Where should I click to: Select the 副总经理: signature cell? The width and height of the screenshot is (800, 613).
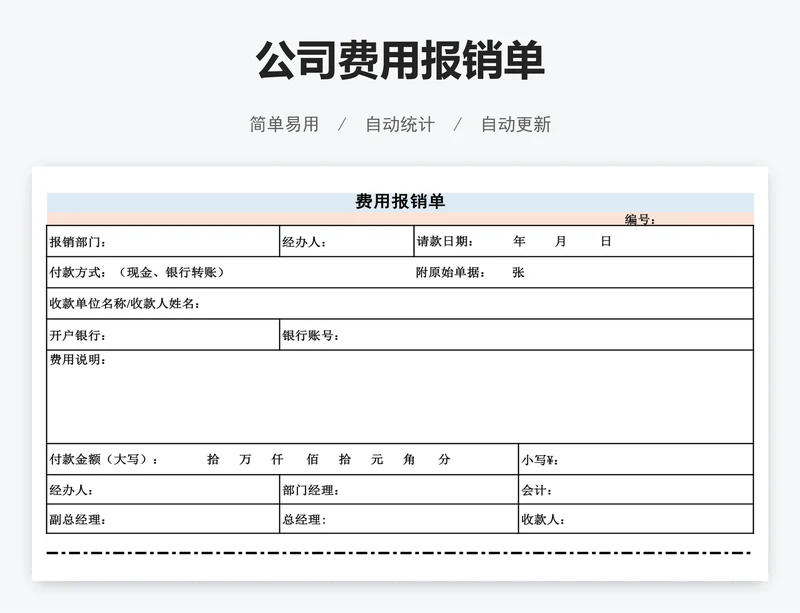tap(163, 519)
